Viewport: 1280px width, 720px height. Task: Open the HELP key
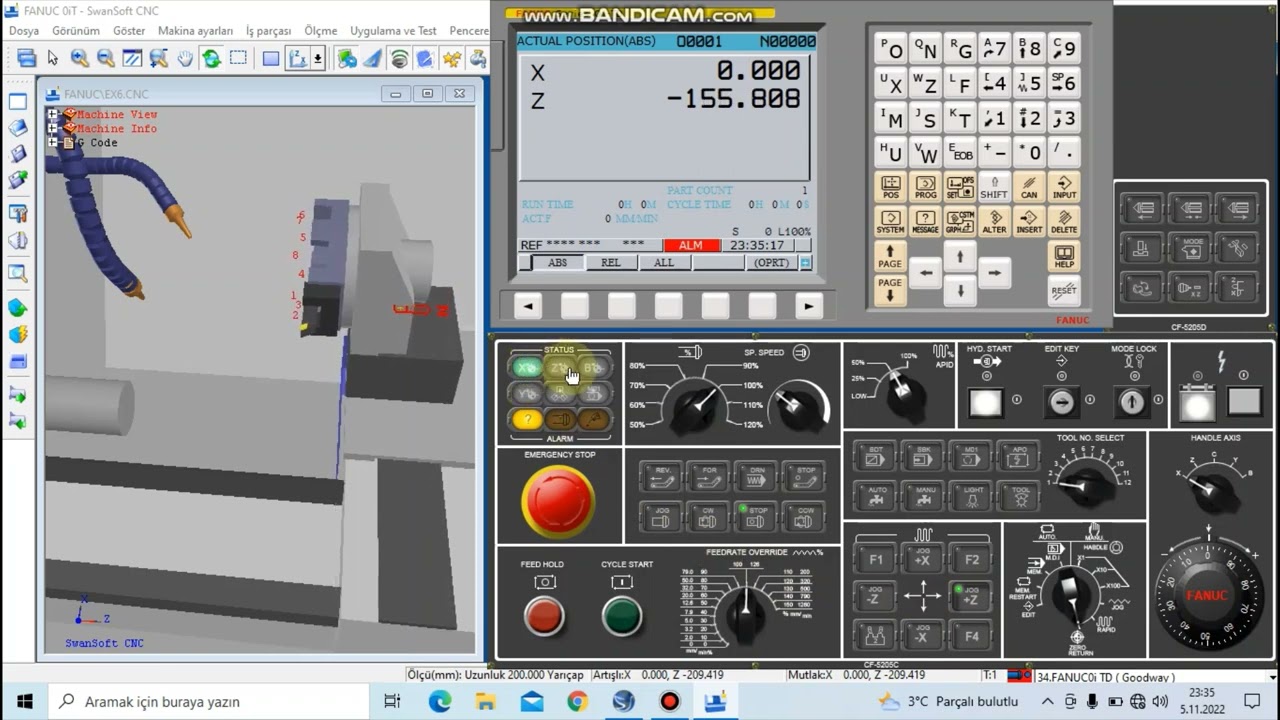[x=1064, y=256]
